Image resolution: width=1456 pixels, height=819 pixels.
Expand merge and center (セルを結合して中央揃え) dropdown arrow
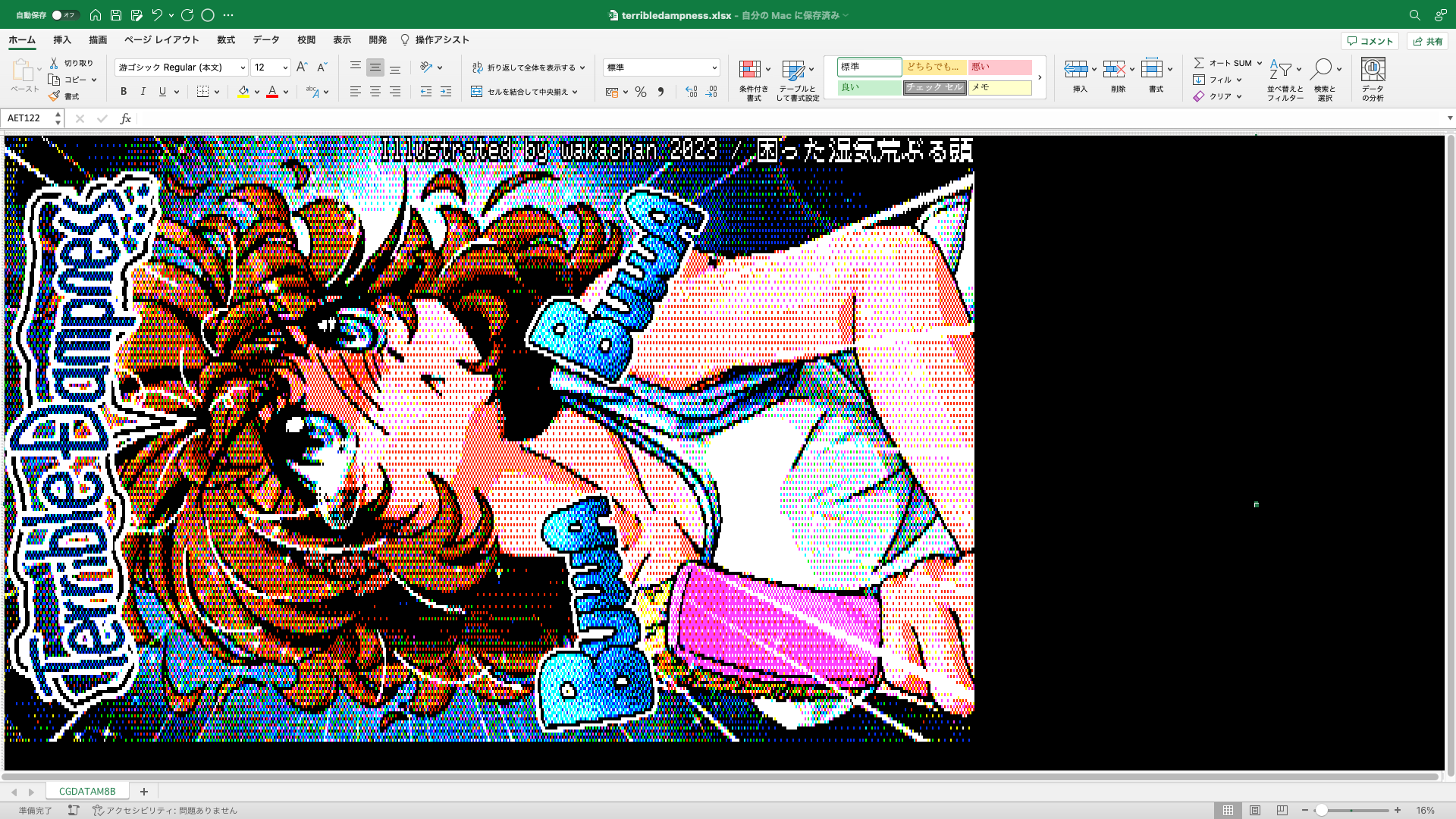[576, 92]
